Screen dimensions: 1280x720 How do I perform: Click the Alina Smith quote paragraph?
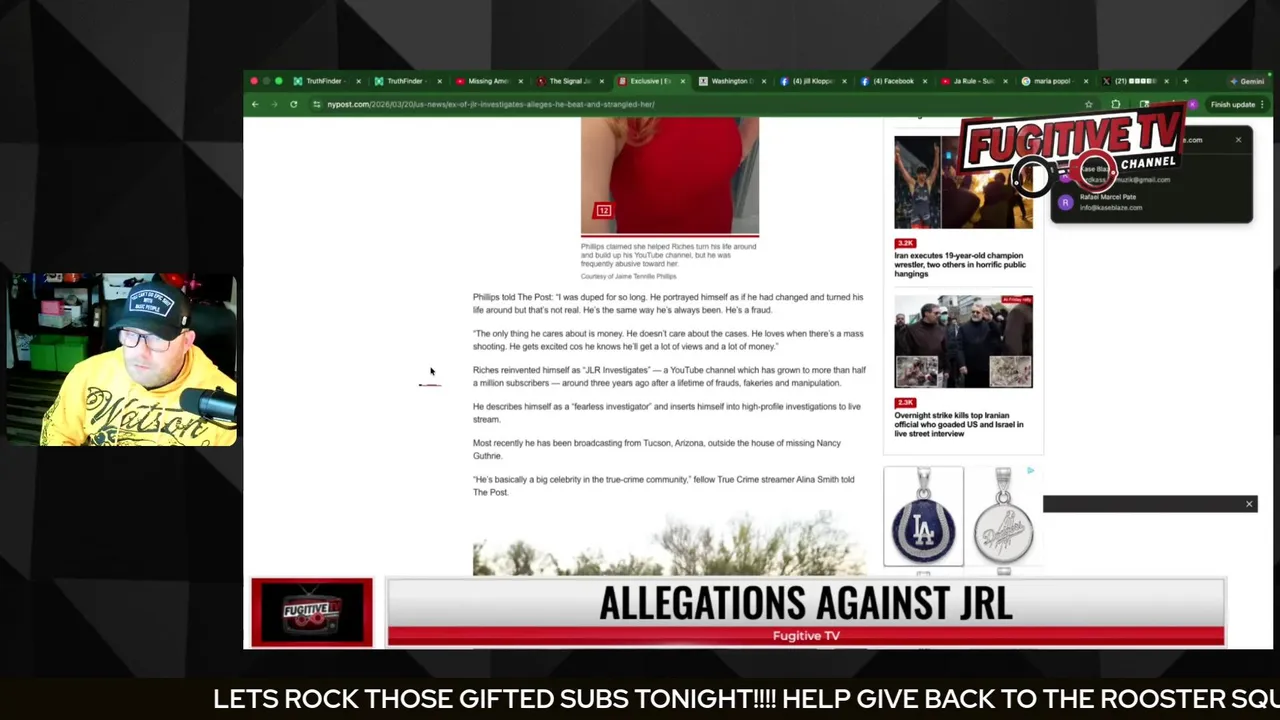(663, 485)
